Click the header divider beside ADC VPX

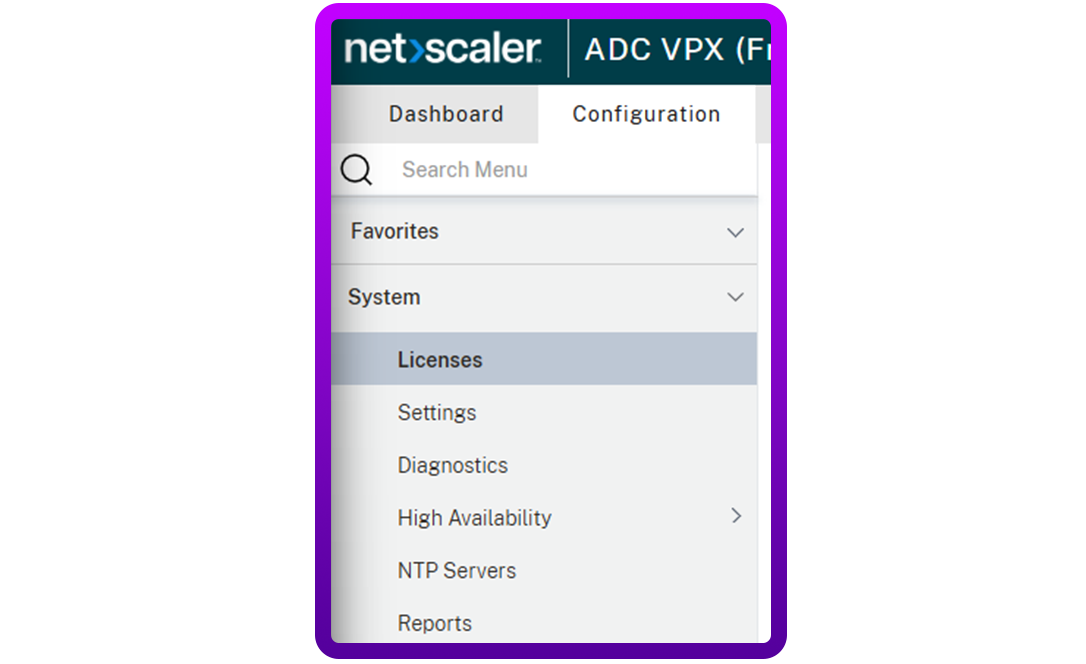coord(568,49)
